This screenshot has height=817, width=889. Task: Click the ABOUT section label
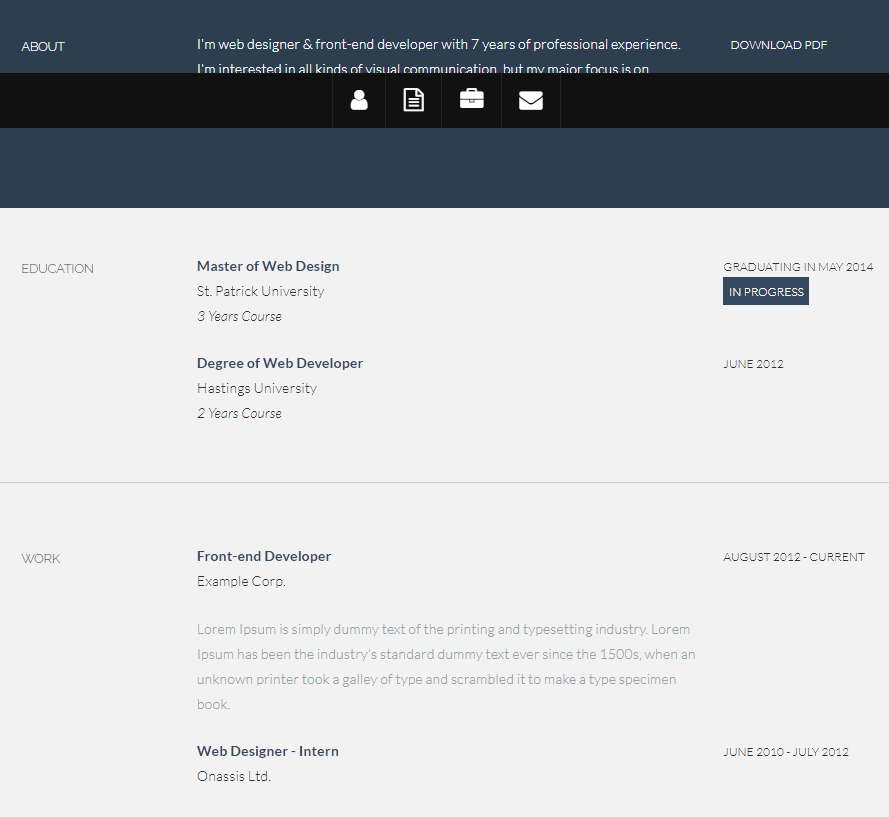click(43, 46)
